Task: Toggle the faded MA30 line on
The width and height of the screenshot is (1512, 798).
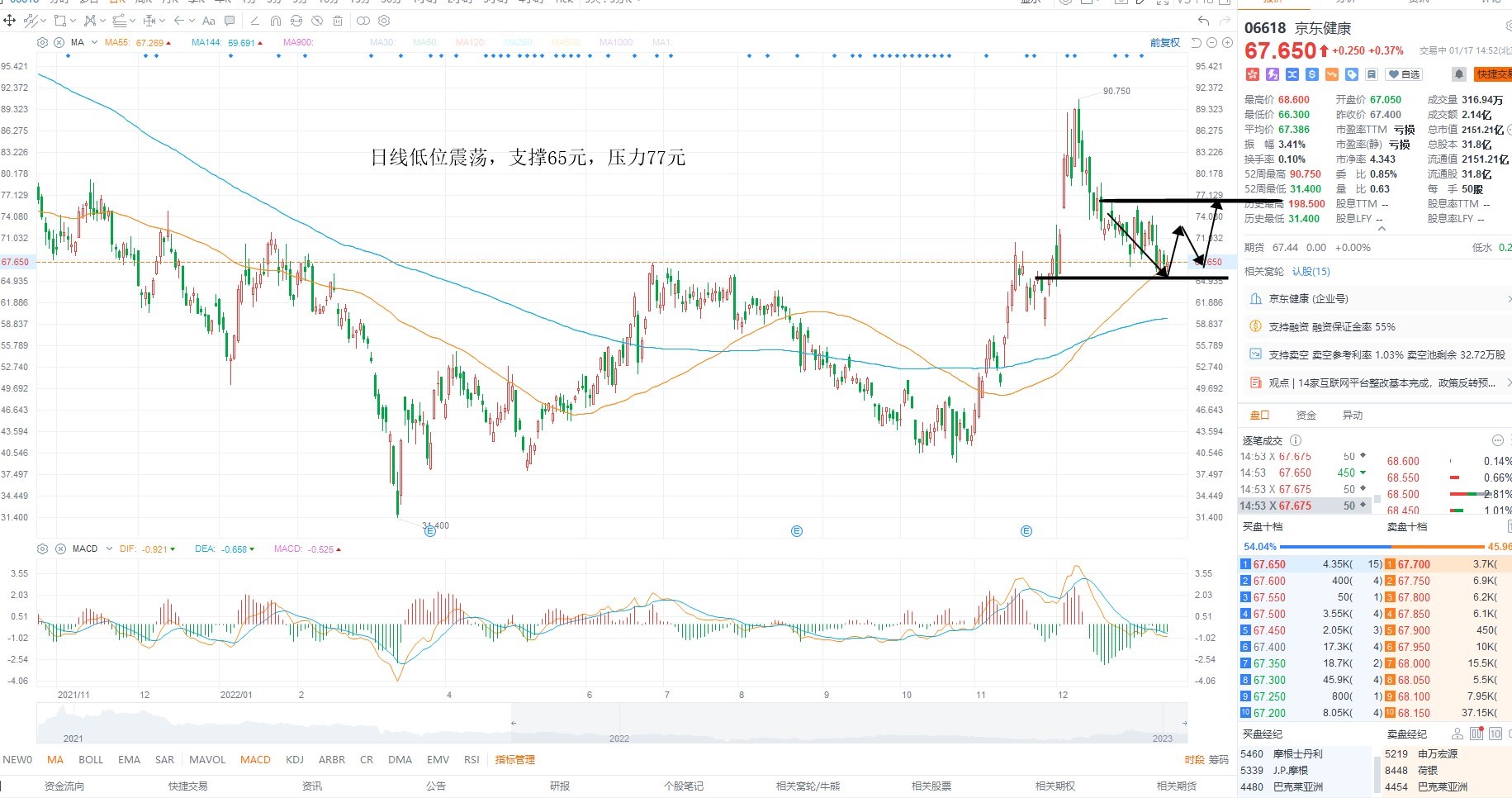Action: 382,42
